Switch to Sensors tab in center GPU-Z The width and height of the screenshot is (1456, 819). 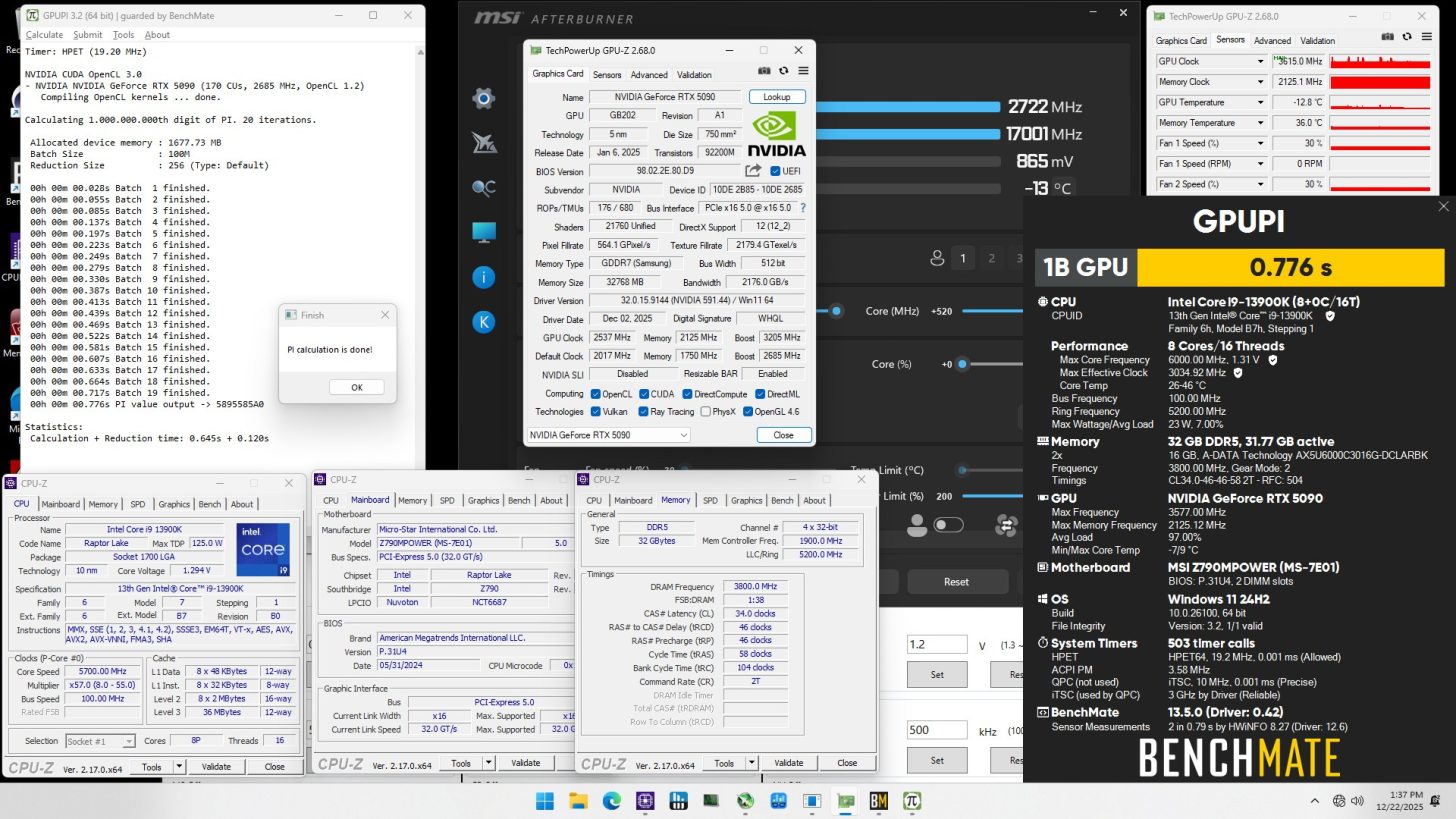point(607,74)
